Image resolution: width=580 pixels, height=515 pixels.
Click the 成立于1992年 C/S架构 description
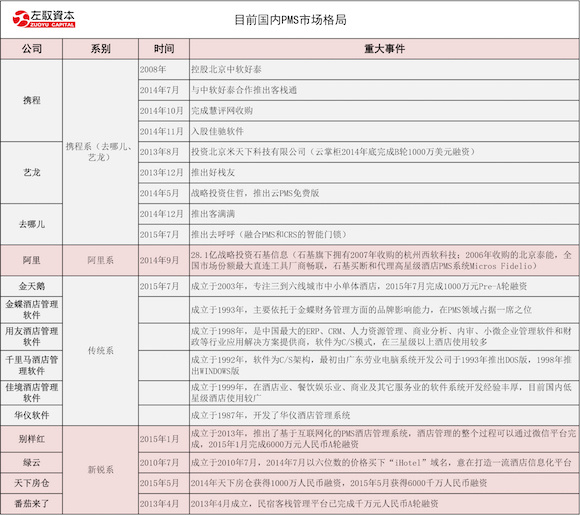coord(382,365)
